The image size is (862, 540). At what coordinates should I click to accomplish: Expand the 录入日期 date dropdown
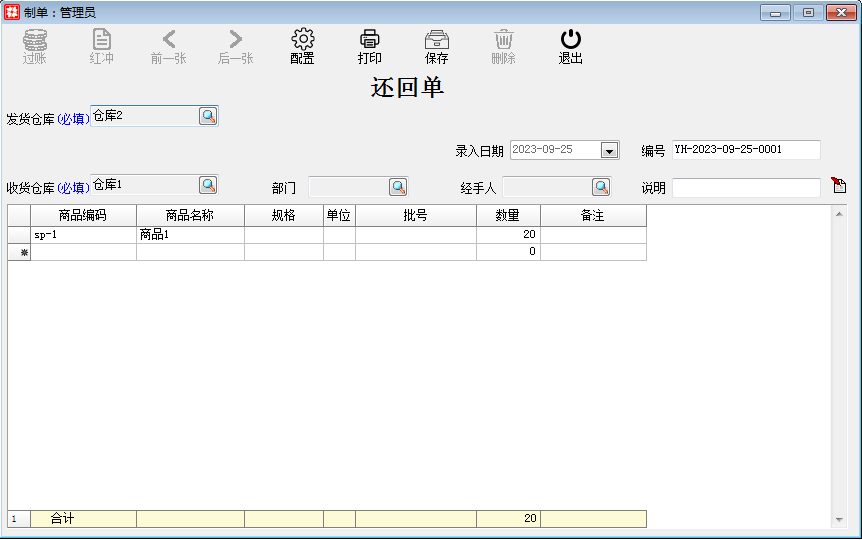609,150
